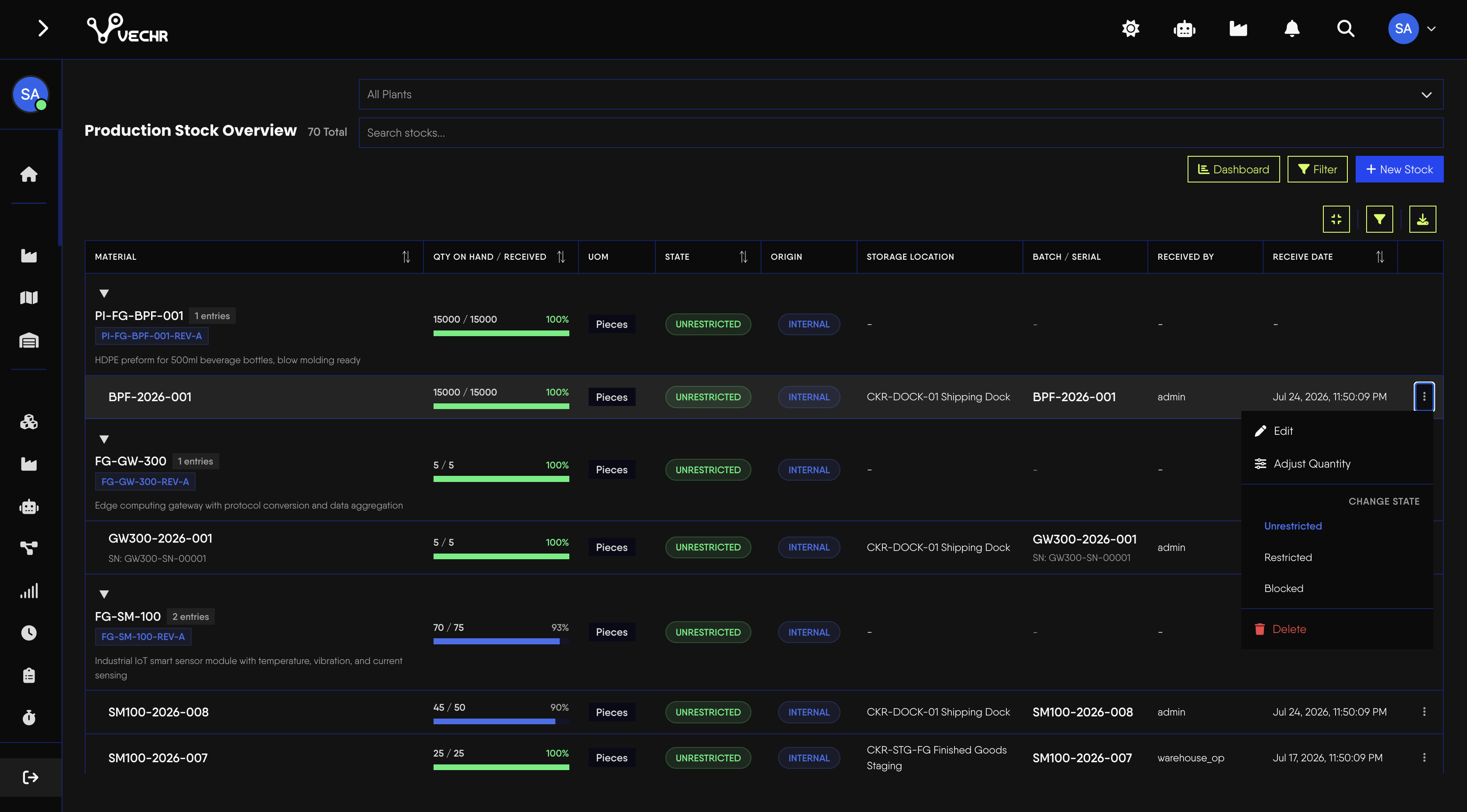Click the Filter button
Viewport: 1467px width, 812px height.
(1317, 169)
